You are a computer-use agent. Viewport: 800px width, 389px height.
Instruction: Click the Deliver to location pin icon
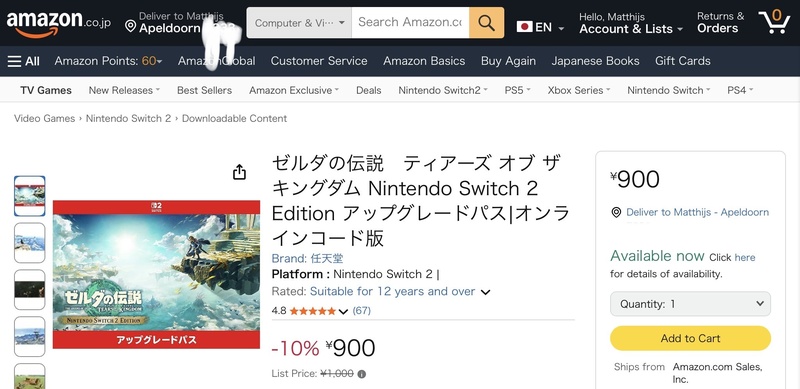[131, 26]
